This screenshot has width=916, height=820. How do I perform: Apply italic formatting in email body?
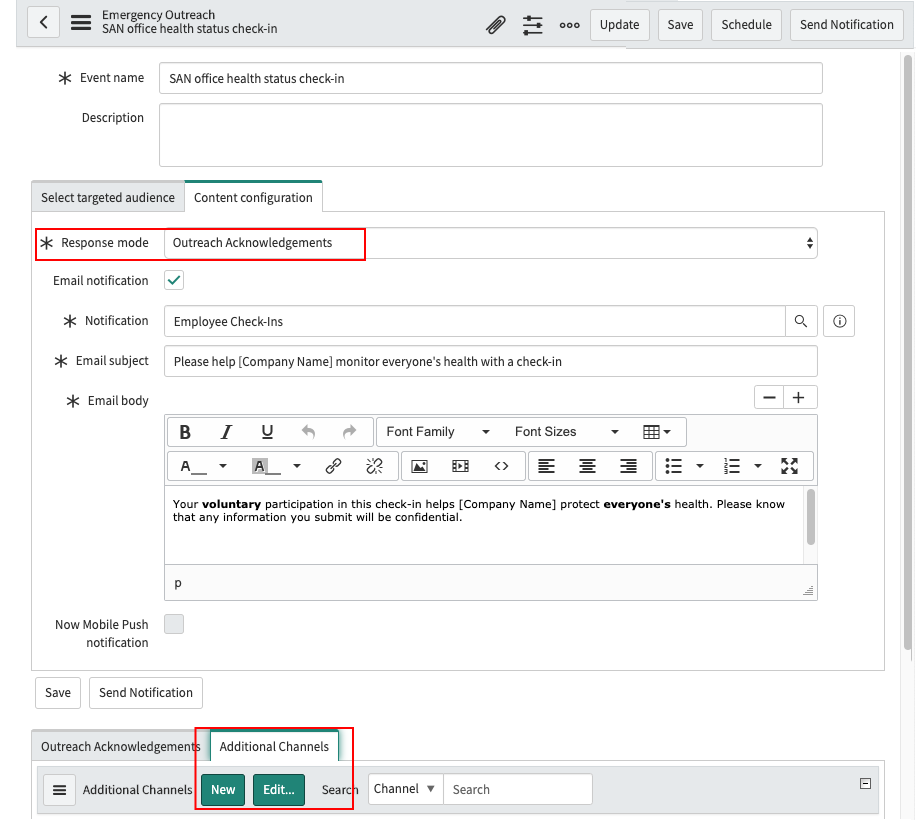(x=226, y=432)
